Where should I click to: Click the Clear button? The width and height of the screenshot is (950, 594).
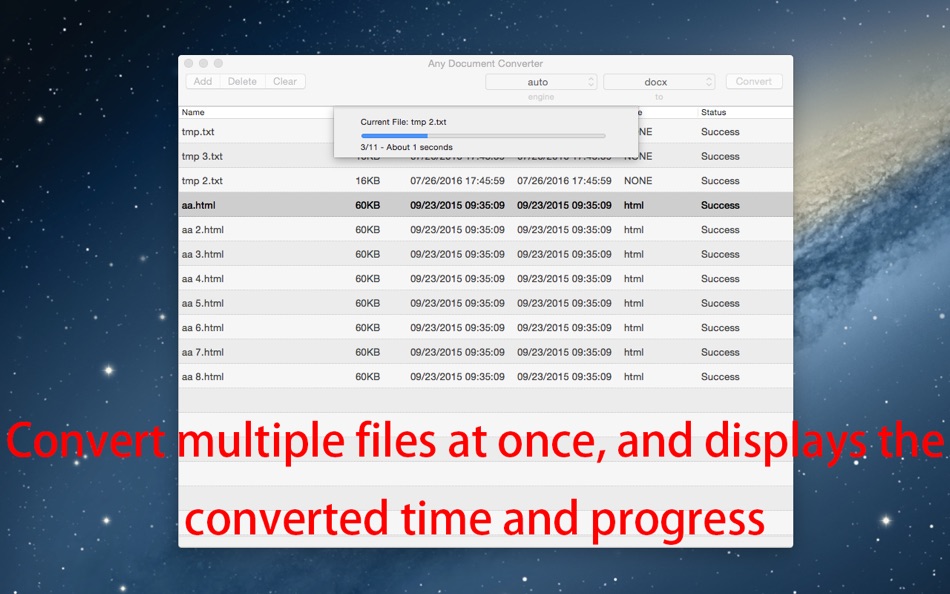[x=285, y=81]
